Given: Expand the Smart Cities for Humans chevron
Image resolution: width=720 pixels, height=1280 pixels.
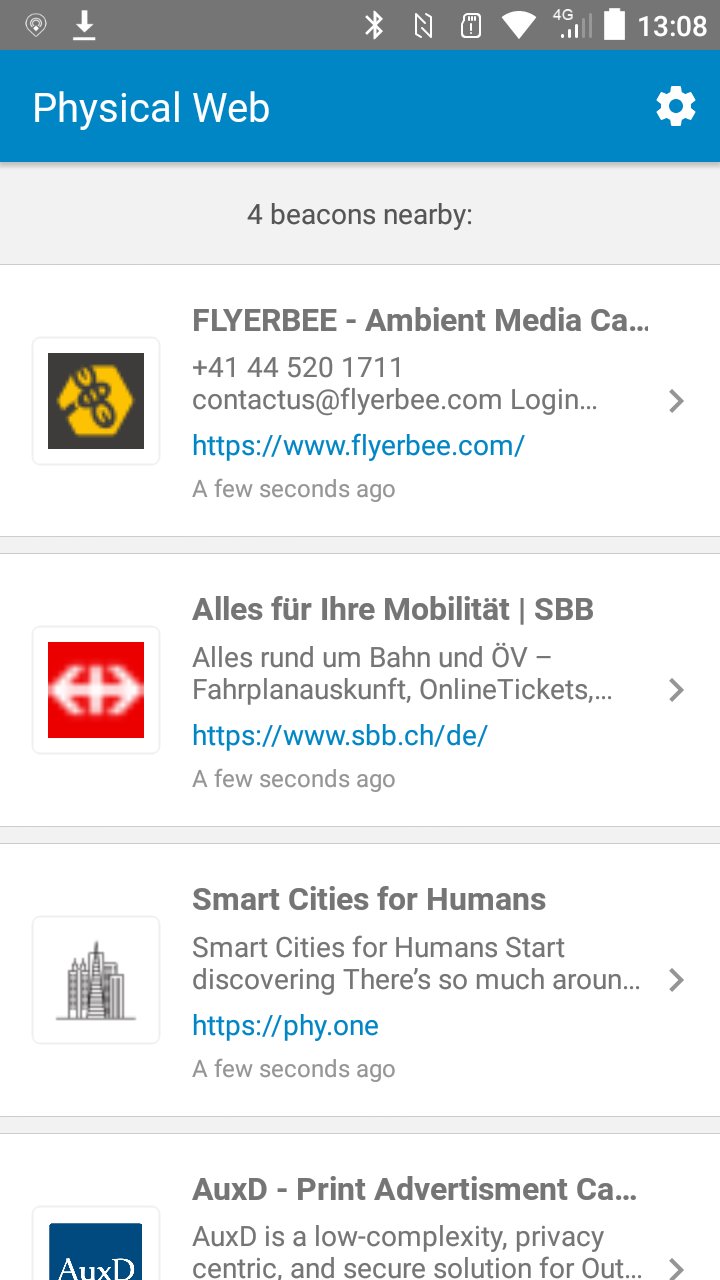Looking at the screenshot, I should tap(676, 979).
